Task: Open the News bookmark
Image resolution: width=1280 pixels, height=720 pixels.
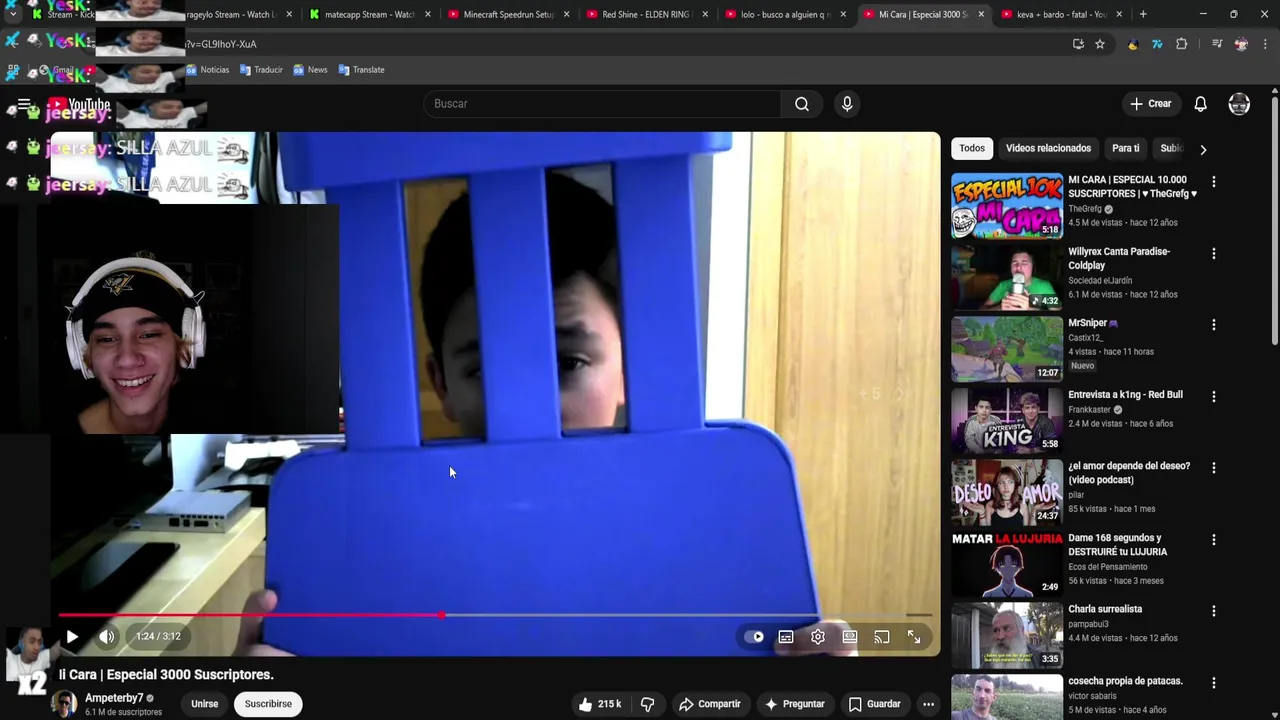Action: click(x=310, y=70)
